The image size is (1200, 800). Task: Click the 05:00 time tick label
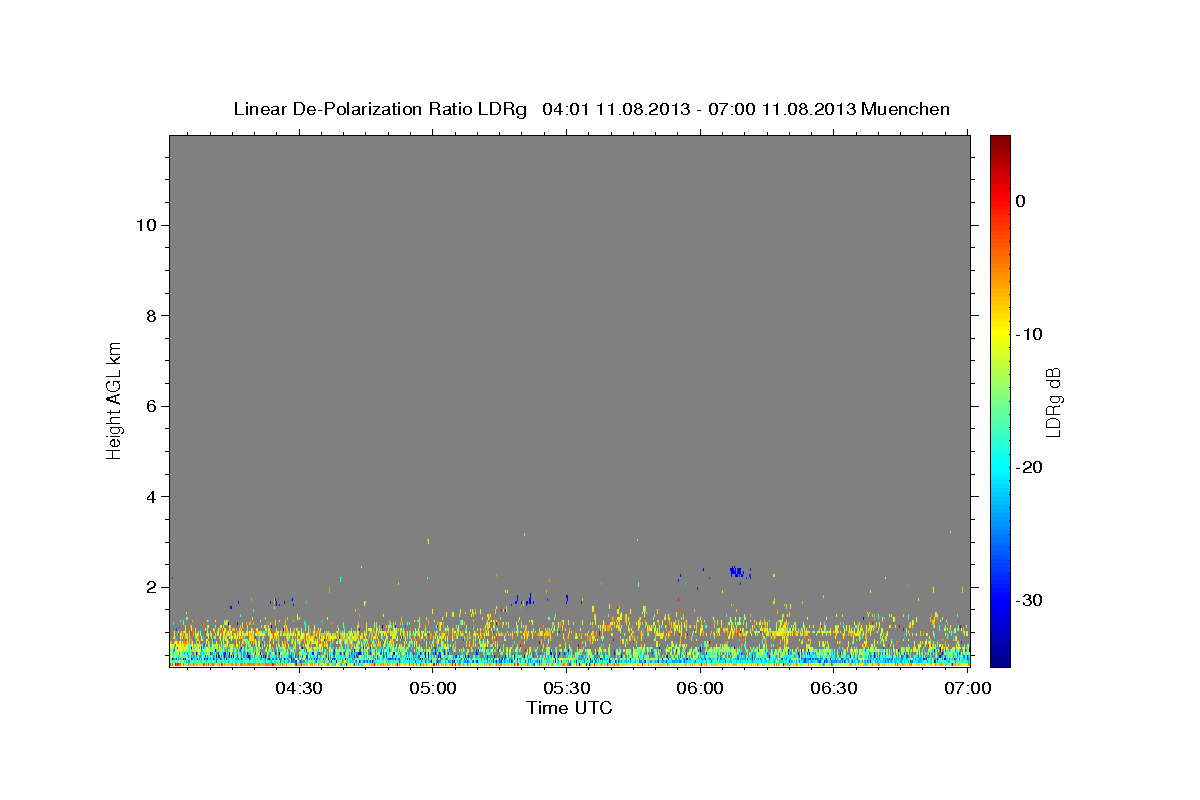click(x=433, y=688)
